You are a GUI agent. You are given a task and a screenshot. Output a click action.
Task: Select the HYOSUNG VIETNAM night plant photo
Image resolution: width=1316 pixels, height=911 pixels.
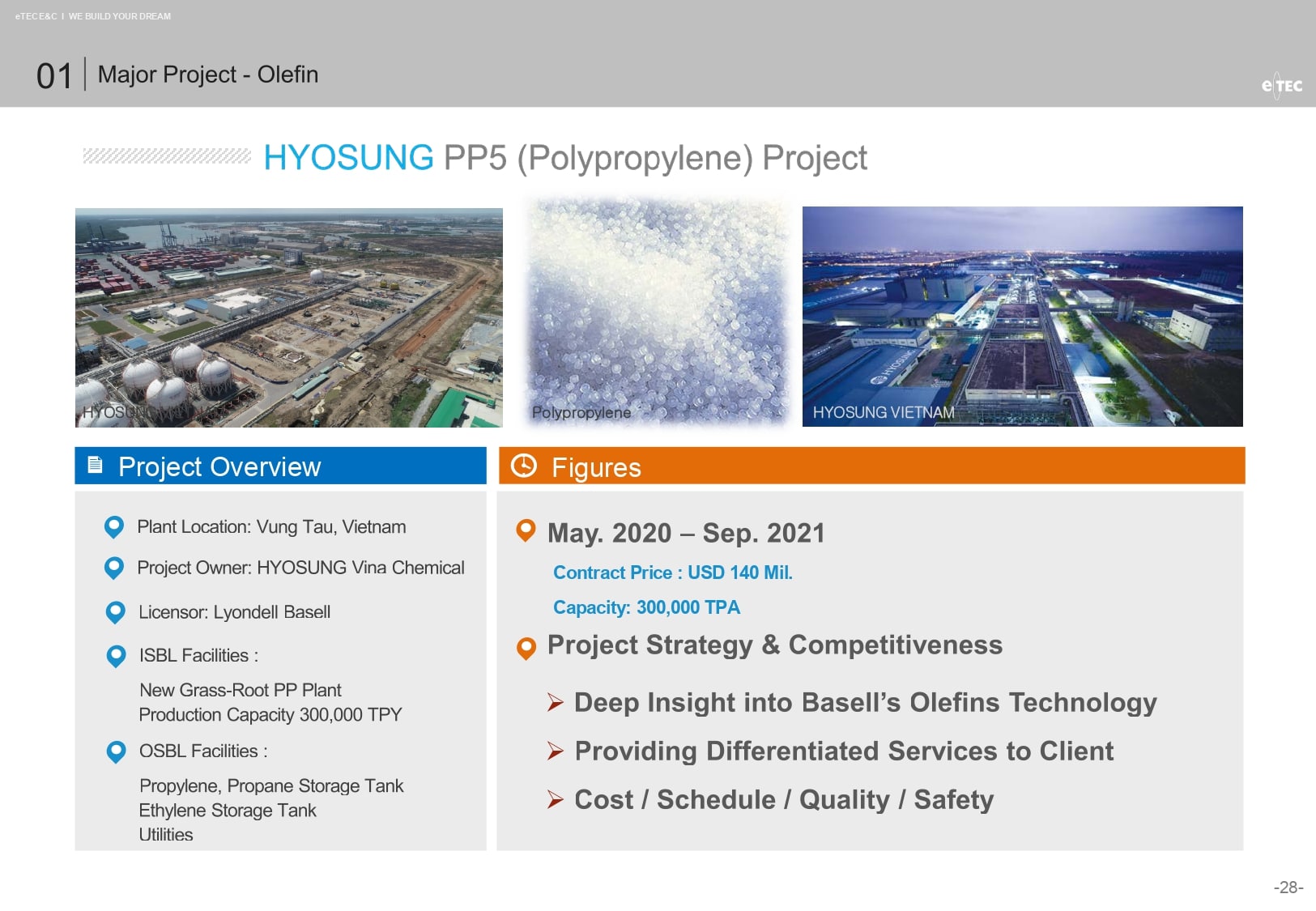pyautogui.click(x=1023, y=317)
